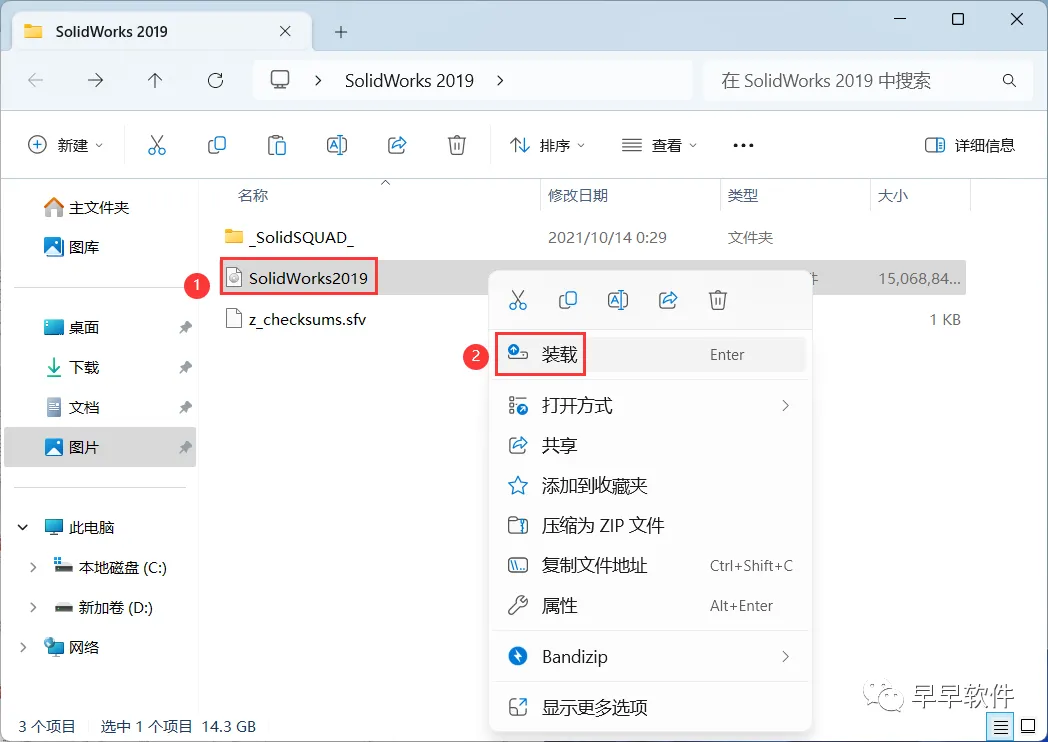Click the search magnifier icon
Screen dimensions: 1048x742
pyautogui.click(x=1009, y=81)
